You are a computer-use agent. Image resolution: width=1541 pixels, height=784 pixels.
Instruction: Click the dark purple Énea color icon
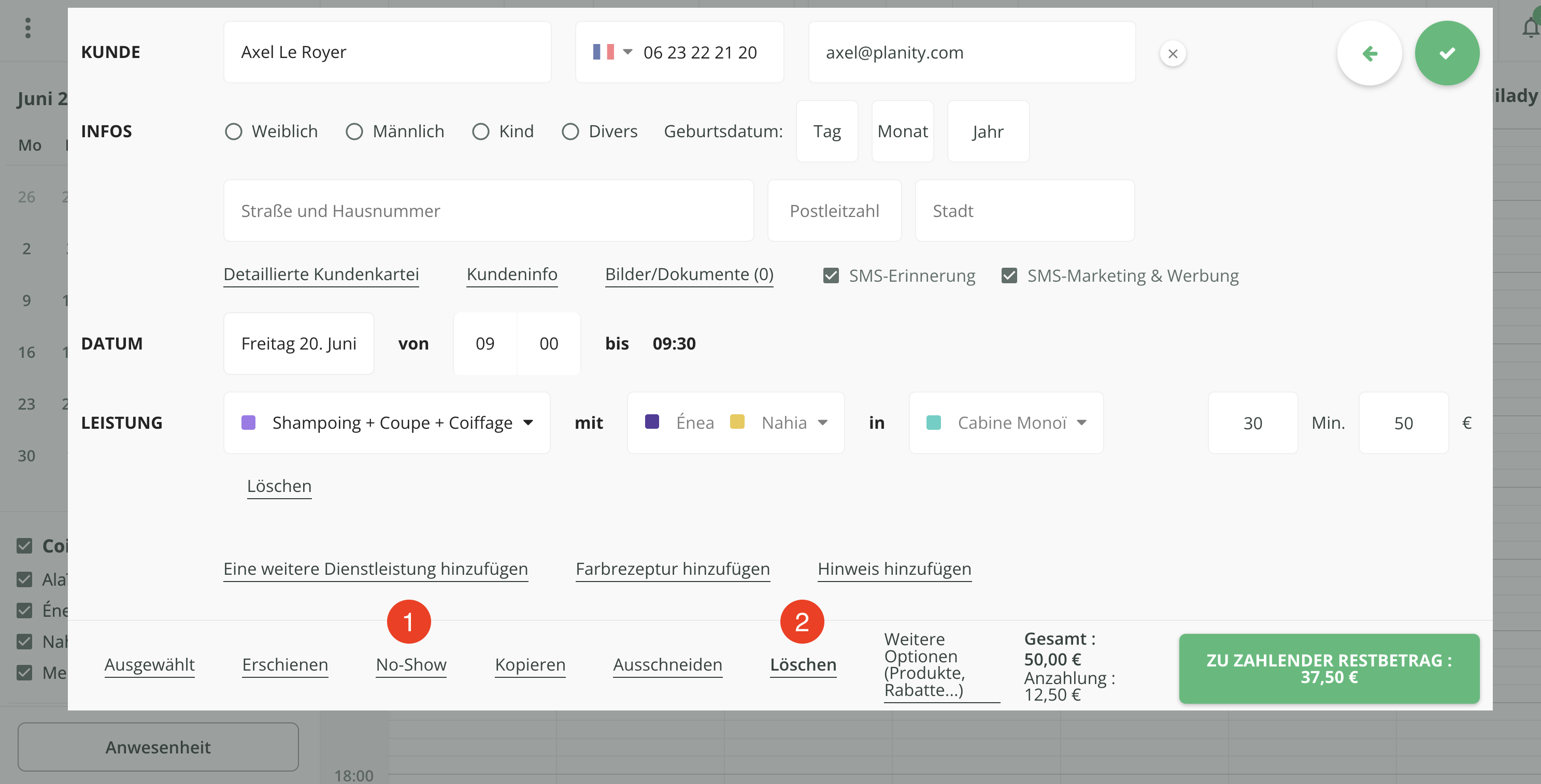click(x=652, y=422)
